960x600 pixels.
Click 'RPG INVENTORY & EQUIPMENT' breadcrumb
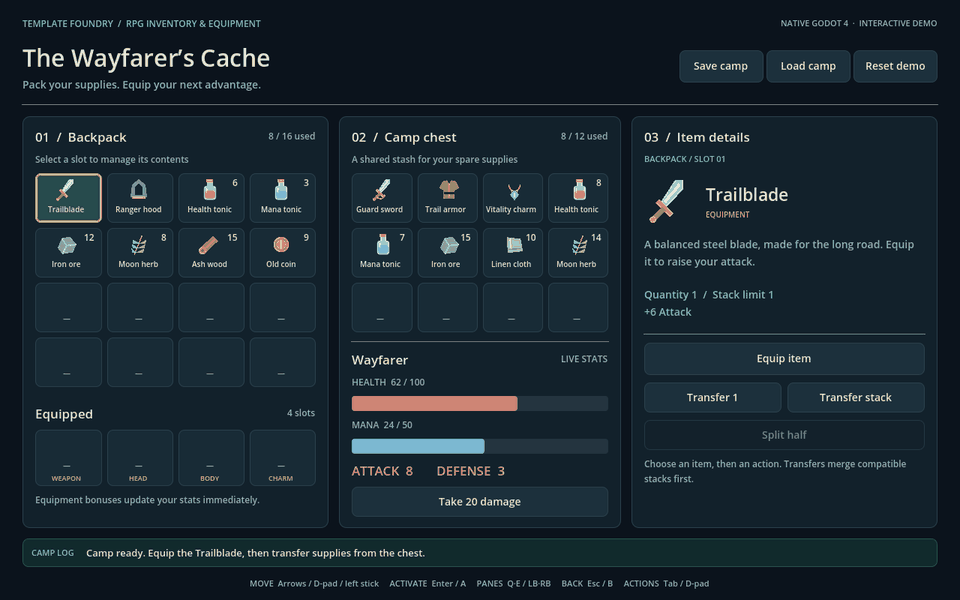click(x=193, y=24)
